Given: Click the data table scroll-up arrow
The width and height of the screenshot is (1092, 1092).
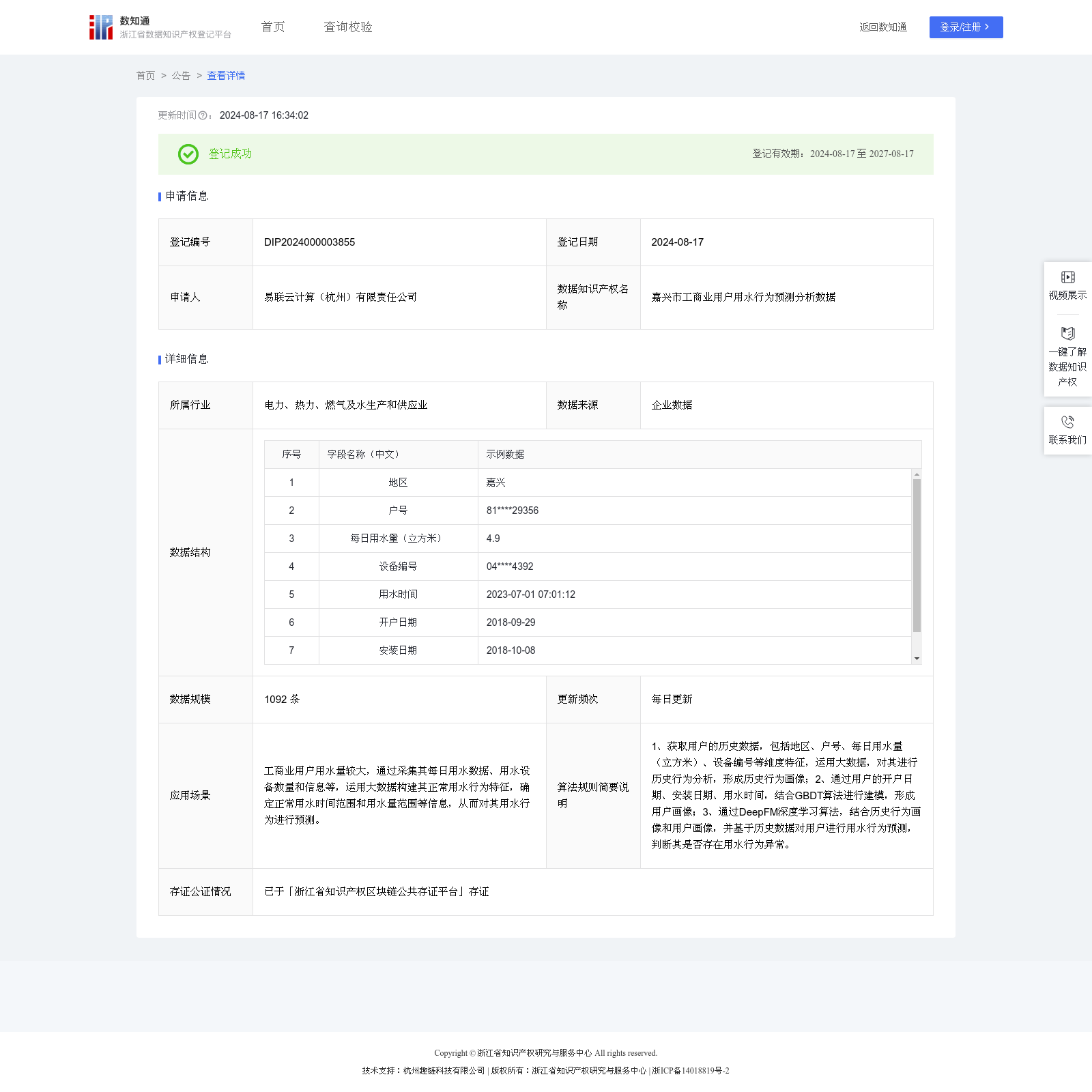Looking at the screenshot, I should tap(917, 474).
